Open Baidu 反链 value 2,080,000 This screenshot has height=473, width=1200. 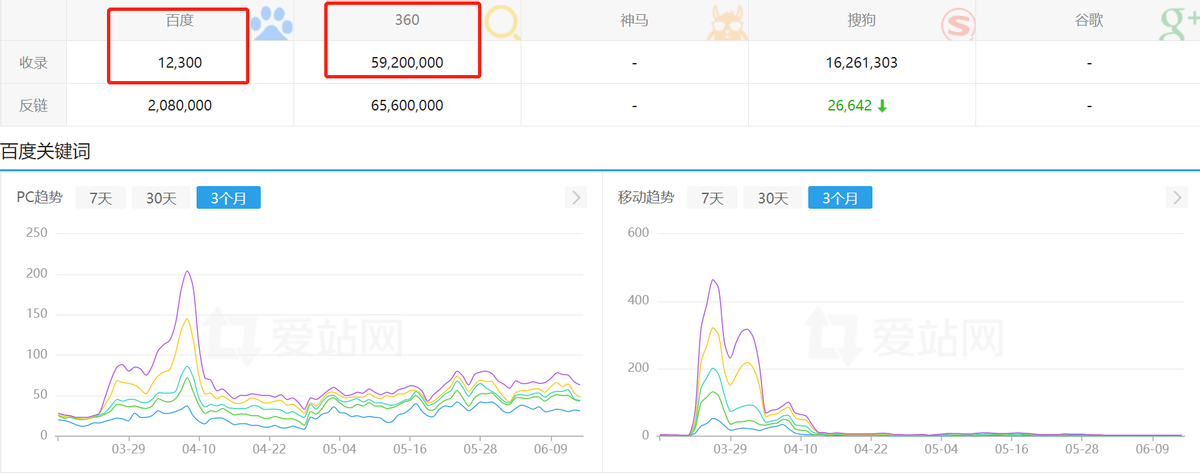coord(180,105)
